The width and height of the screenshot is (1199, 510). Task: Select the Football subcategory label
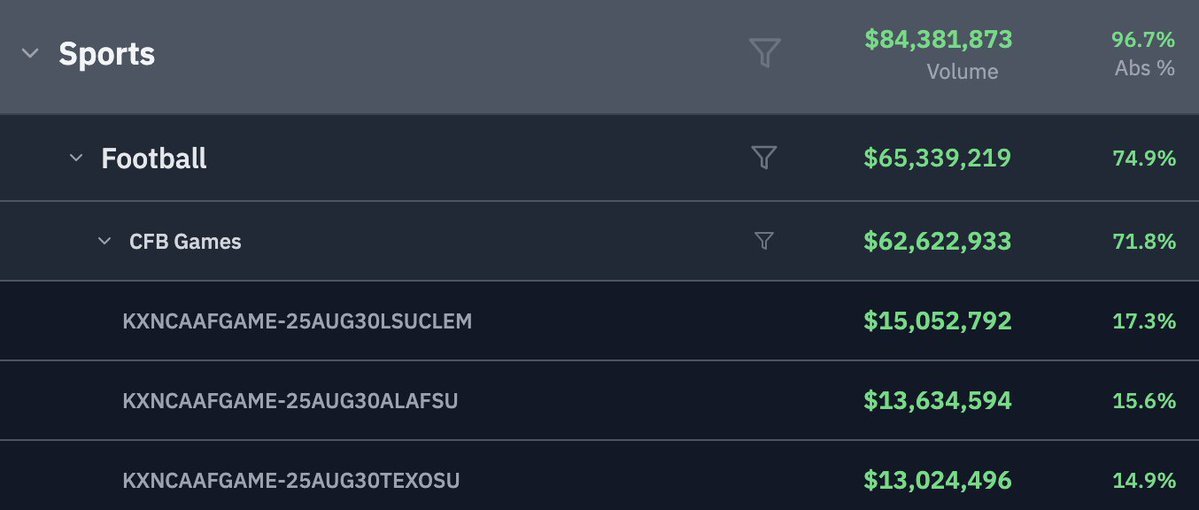point(154,158)
